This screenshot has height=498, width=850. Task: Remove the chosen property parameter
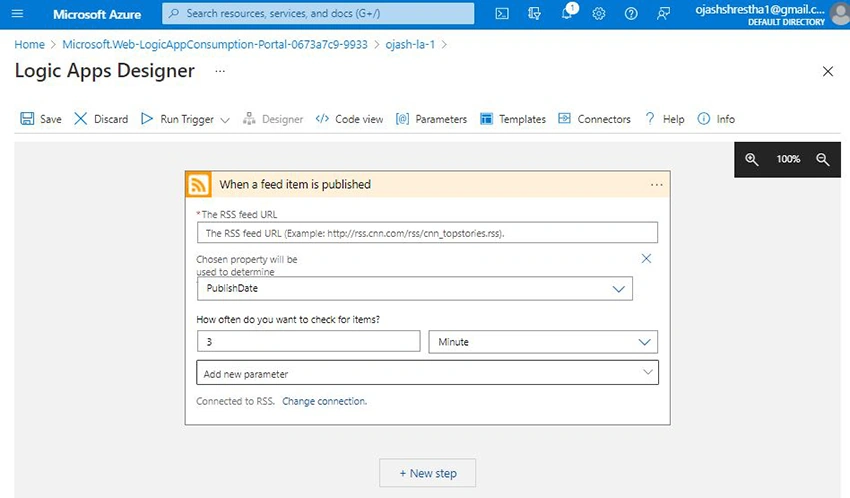(x=646, y=258)
